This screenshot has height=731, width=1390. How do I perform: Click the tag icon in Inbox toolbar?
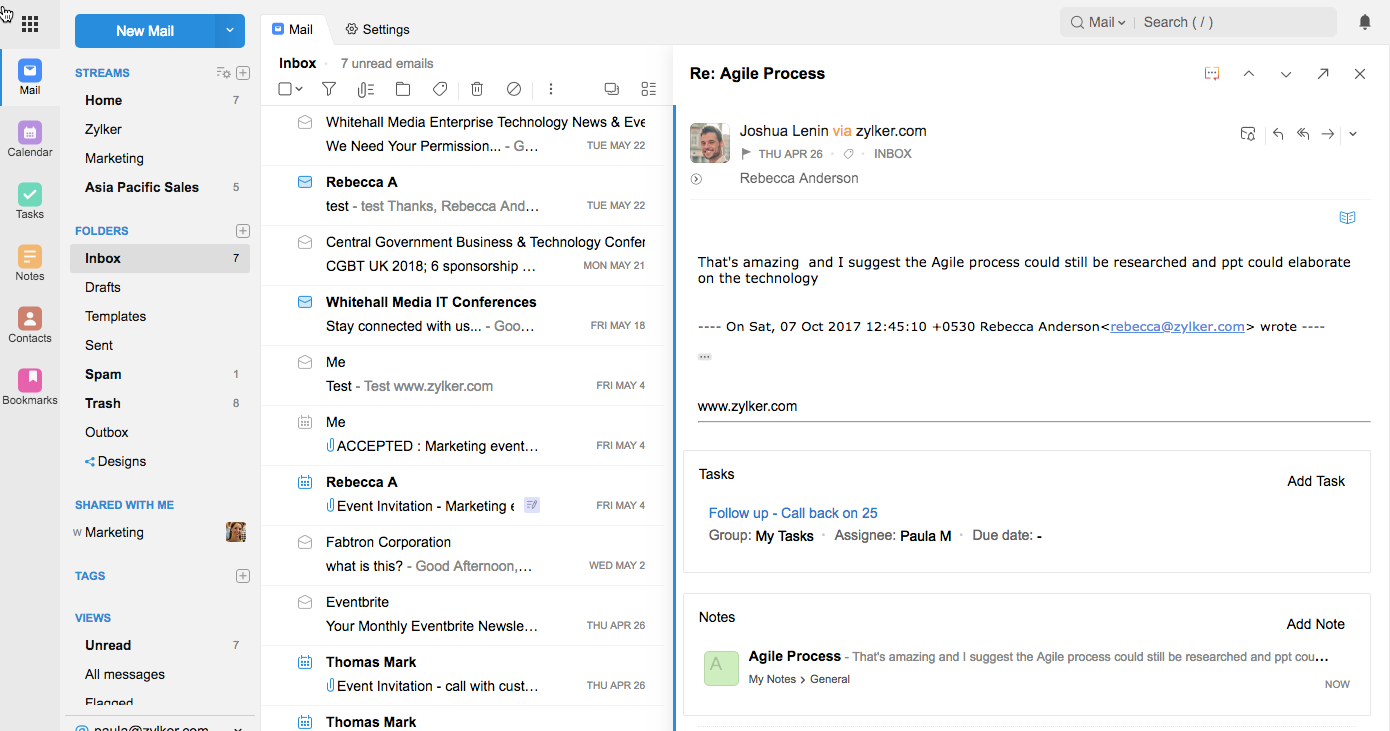pos(440,89)
